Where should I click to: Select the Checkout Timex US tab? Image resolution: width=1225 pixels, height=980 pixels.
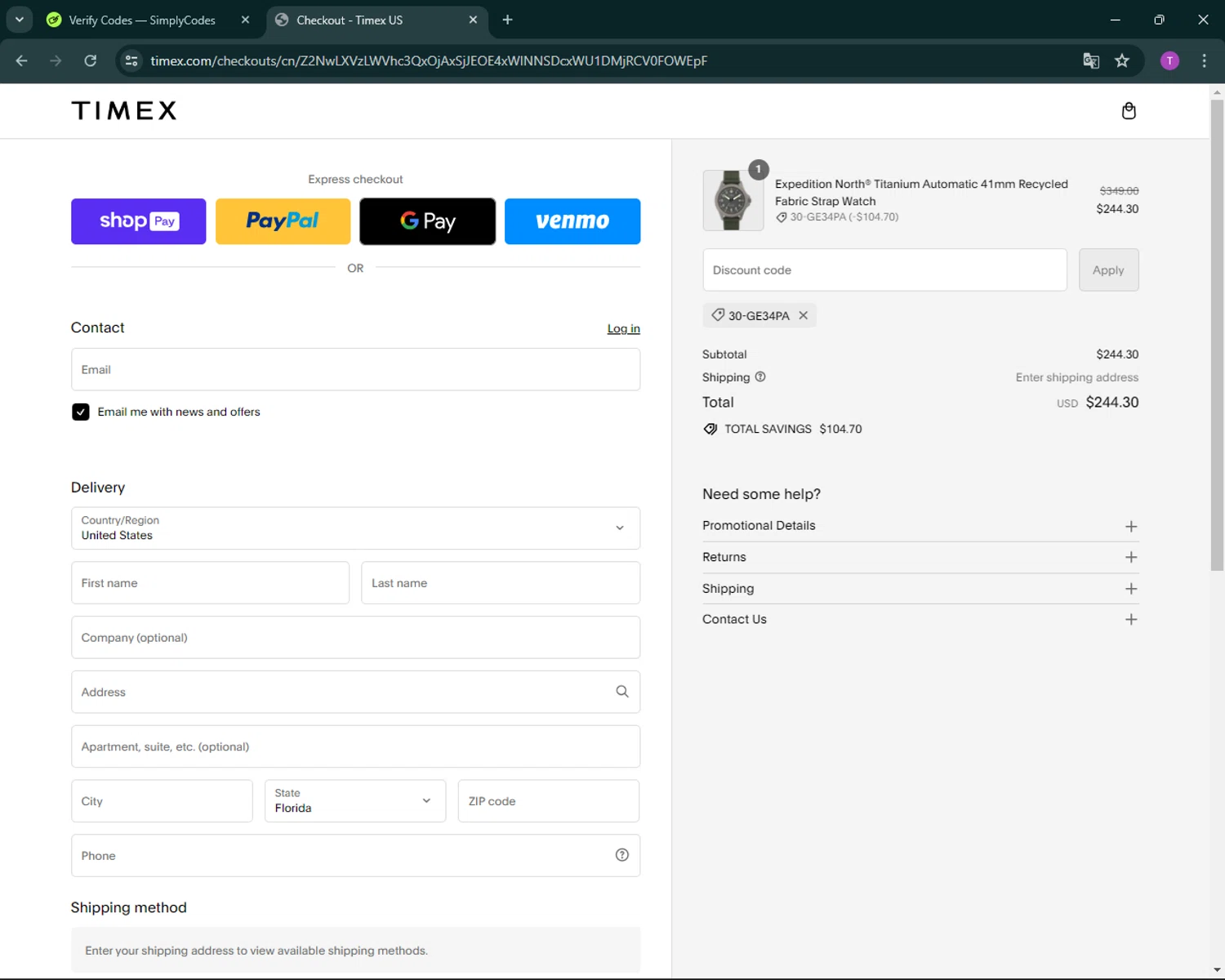tap(376, 20)
